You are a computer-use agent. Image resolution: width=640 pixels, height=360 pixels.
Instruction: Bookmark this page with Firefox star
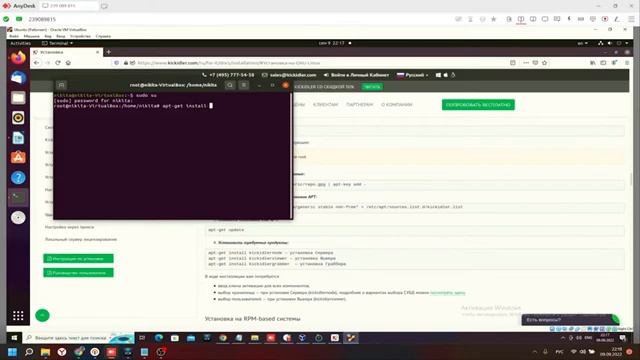(544, 63)
